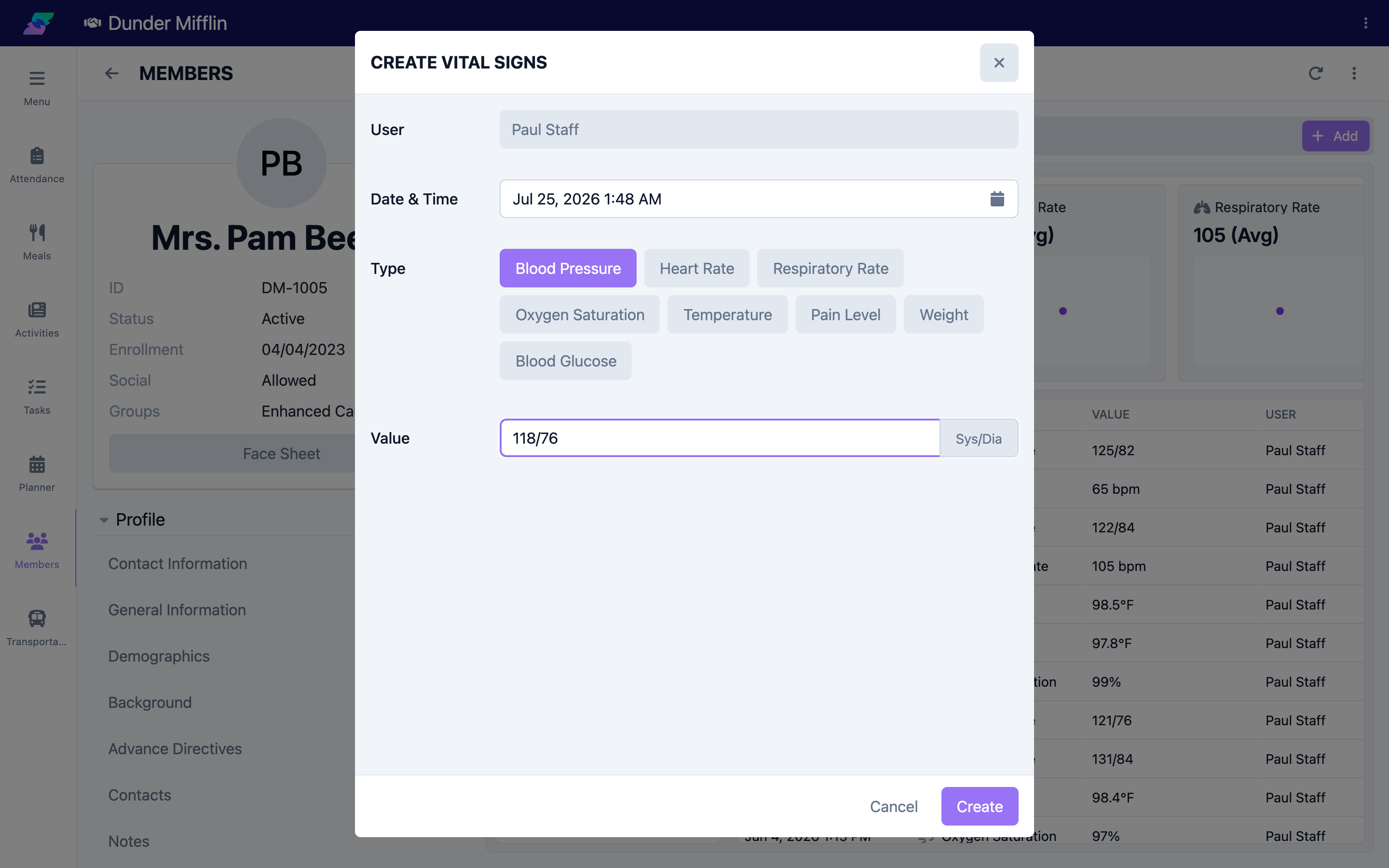1389x868 pixels.
Task: Open the calendar picker icon
Action: (x=997, y=199)
